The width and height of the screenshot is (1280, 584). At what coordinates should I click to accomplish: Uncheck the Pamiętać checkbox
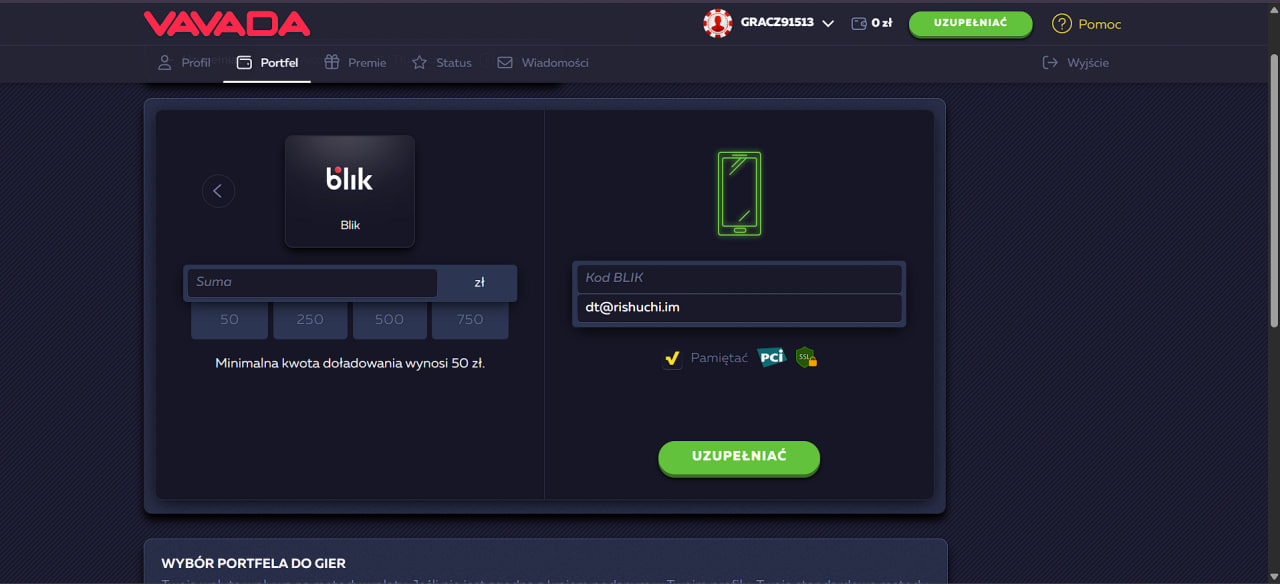tap(671, 358)
